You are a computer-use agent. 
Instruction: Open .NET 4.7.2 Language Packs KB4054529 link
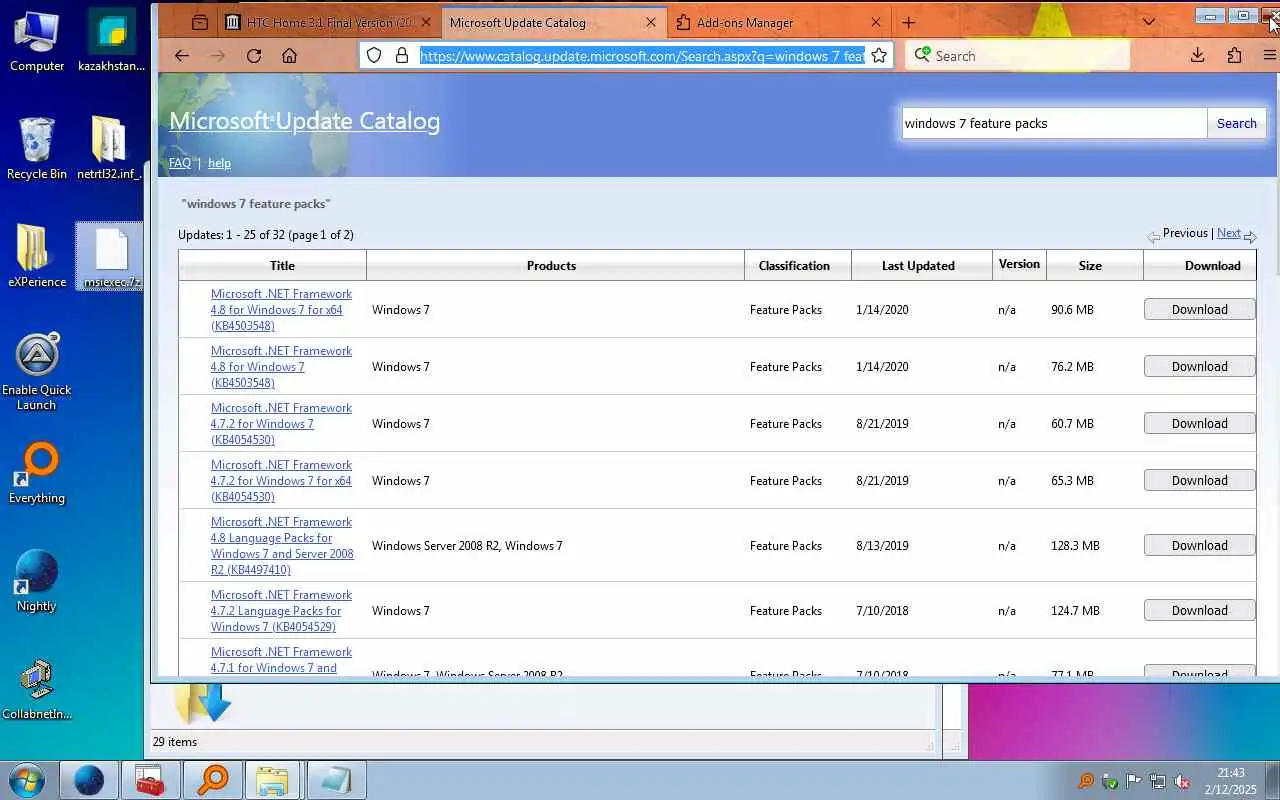[281, 611]
